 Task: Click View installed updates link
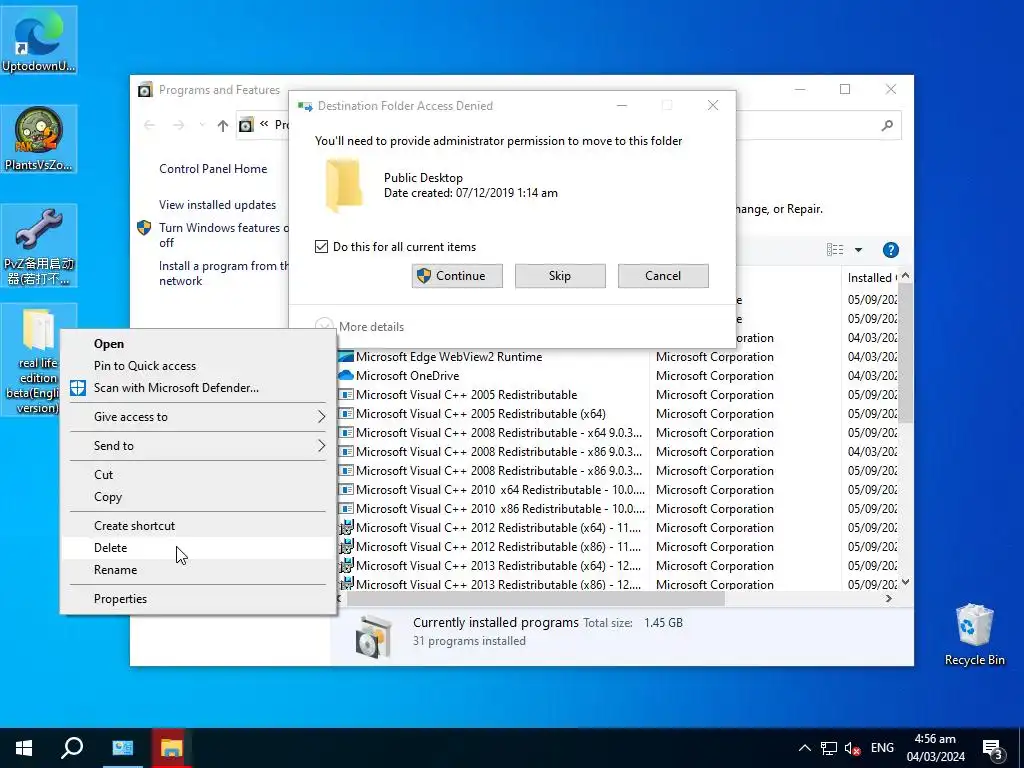click(x=217, y=204)
